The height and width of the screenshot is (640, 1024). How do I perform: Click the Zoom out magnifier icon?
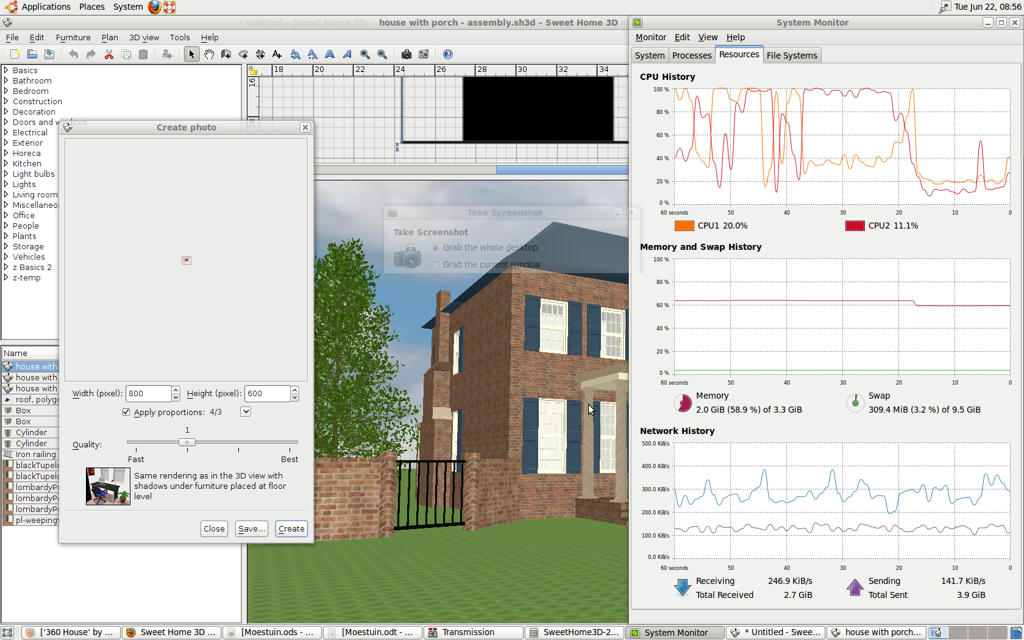pyautogui.click(x=382, y=54)
